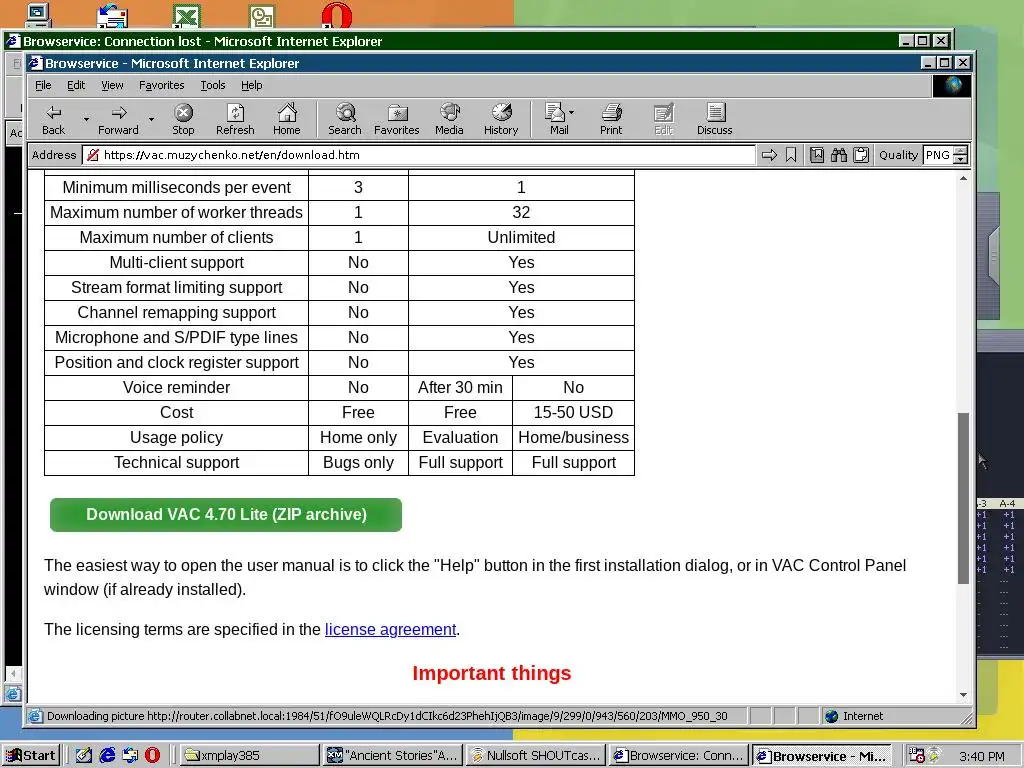Click the "Bugs only" support cell
Screen dimensions: 1024x768
(x=358, y=462)
